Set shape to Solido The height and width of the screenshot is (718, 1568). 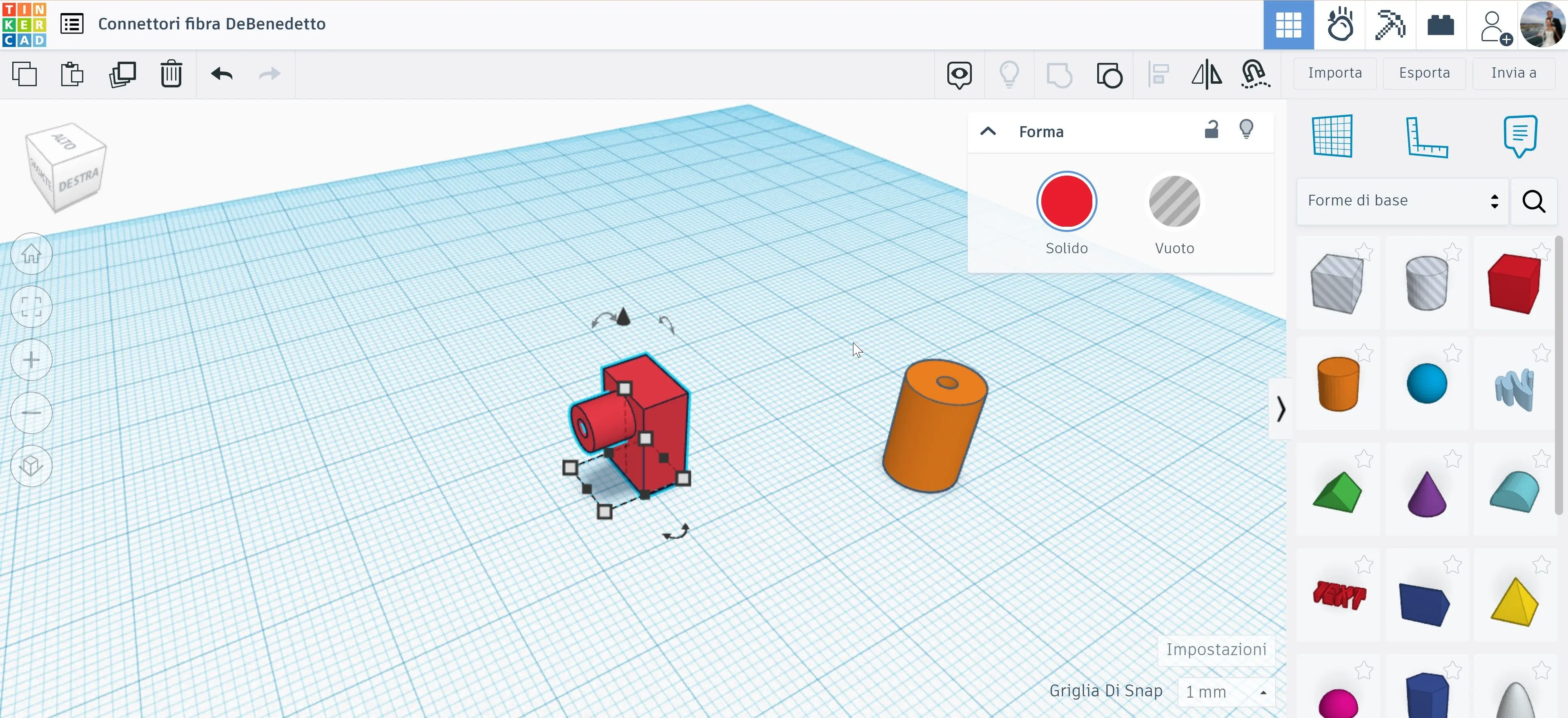[1067, 202]
